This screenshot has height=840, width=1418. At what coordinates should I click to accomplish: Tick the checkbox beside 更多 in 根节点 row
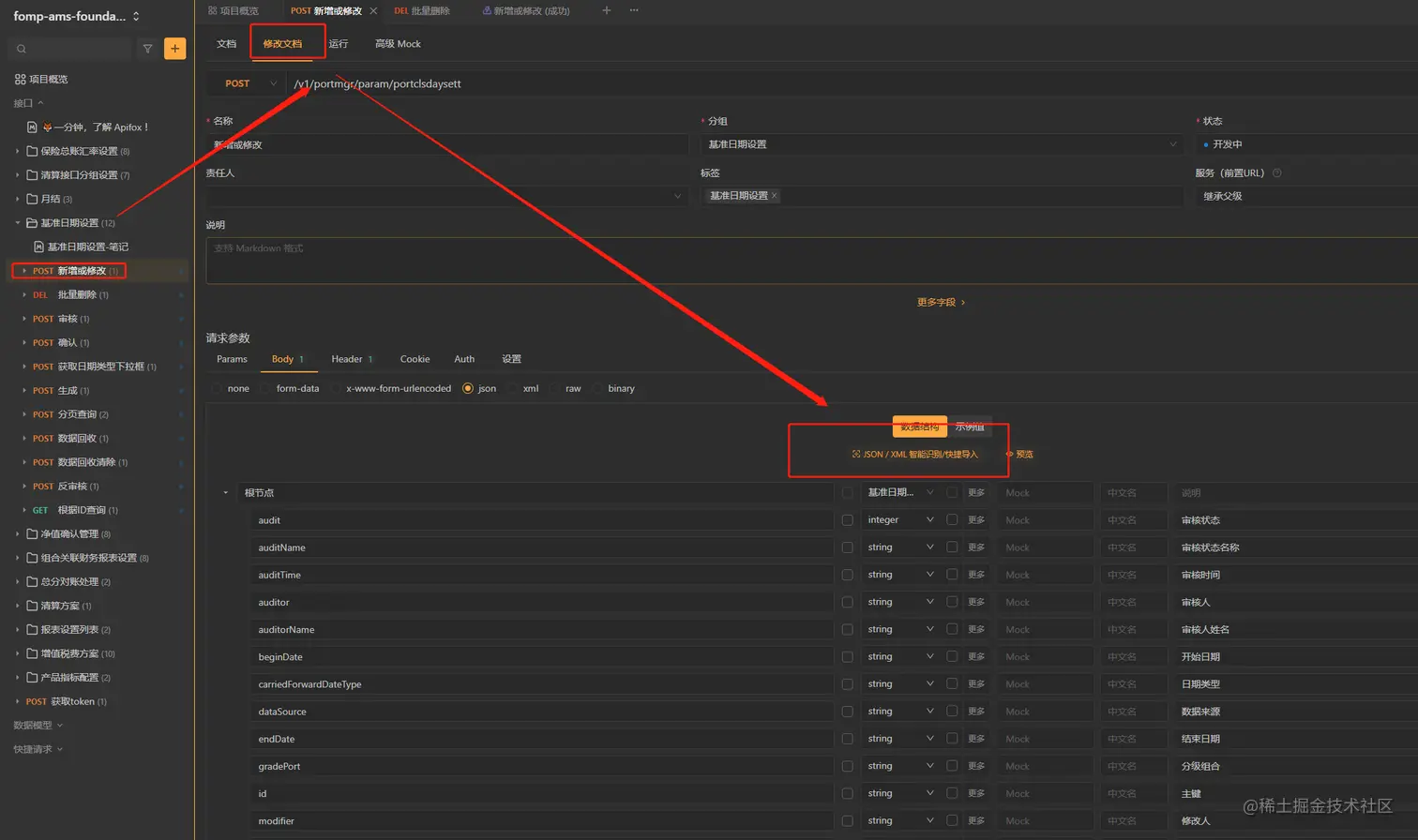tap(952, 492)
